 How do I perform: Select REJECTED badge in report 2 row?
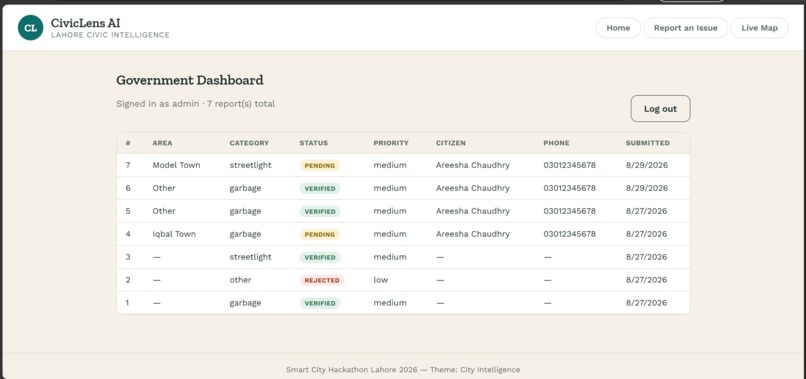[322, 280]
